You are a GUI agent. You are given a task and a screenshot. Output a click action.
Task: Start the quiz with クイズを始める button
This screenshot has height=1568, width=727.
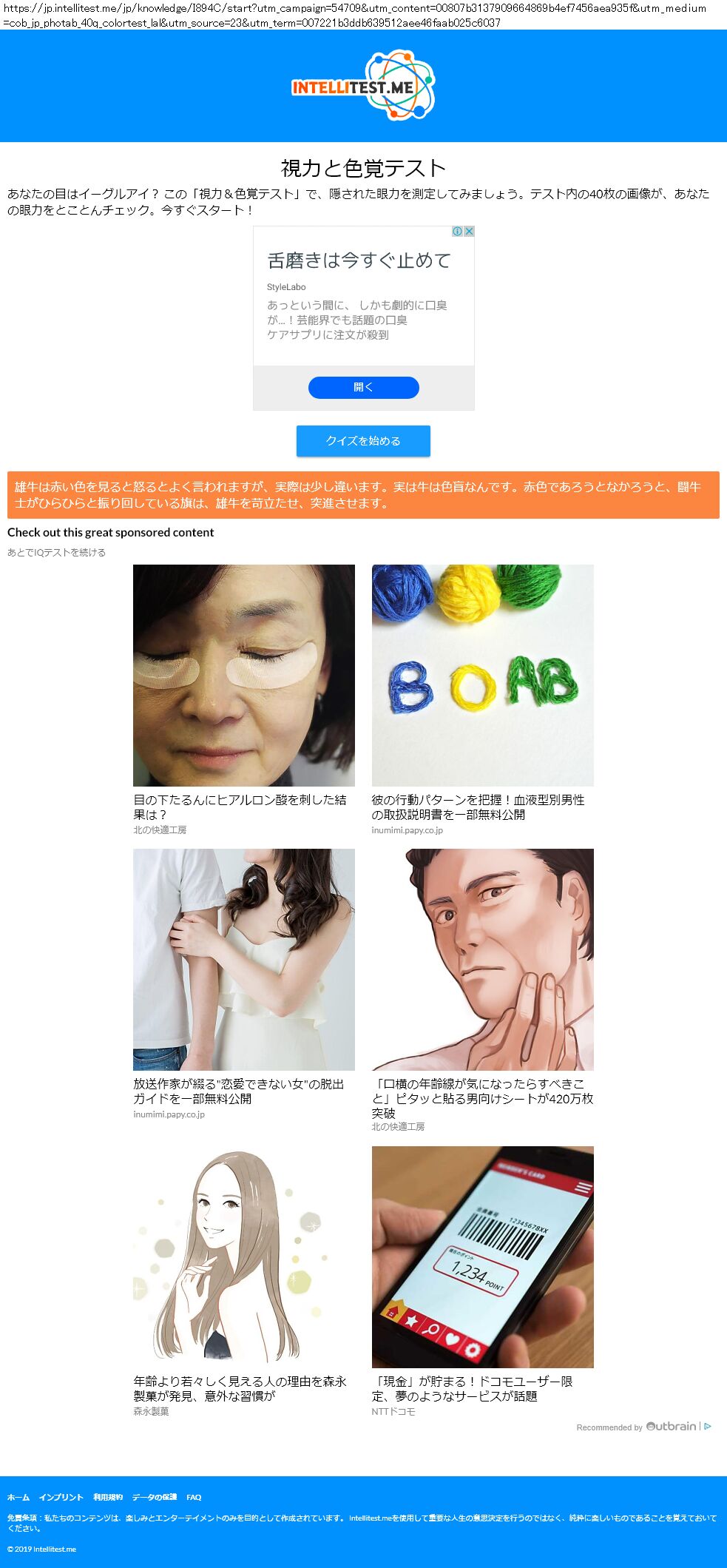coord(363,441)
